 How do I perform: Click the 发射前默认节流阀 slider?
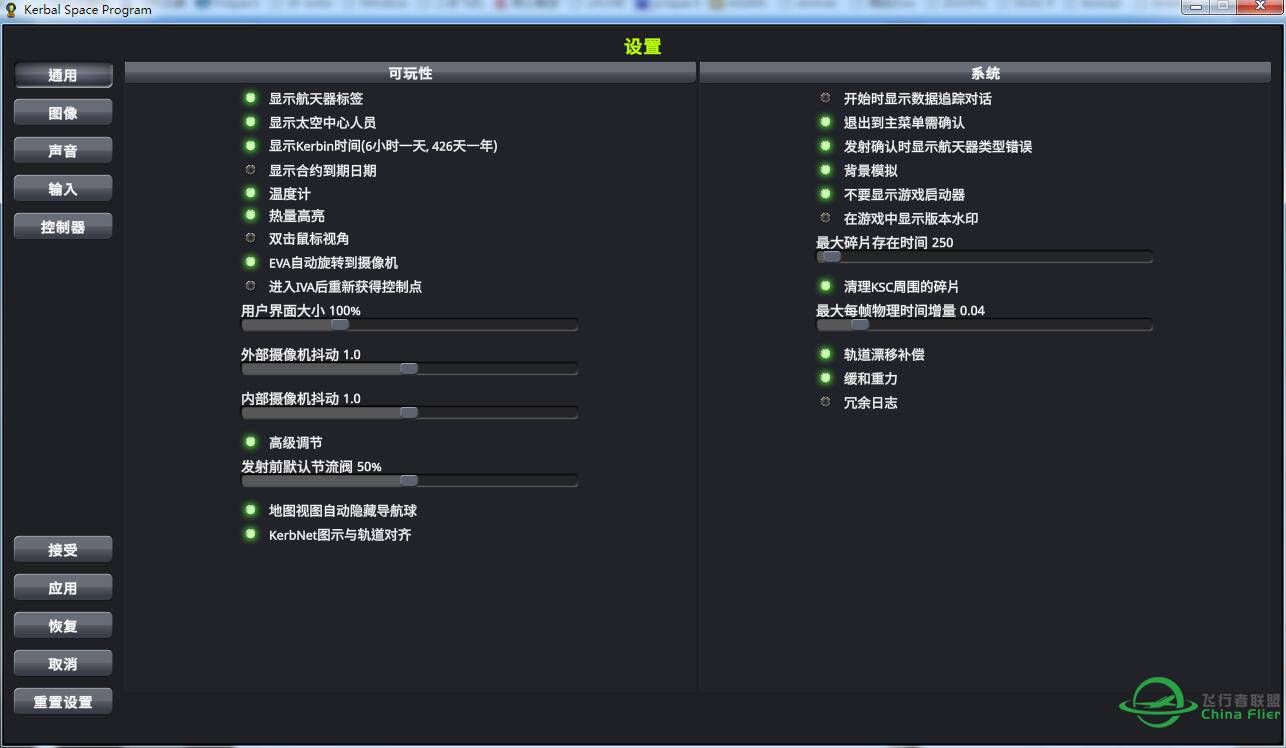coord(410,480)
